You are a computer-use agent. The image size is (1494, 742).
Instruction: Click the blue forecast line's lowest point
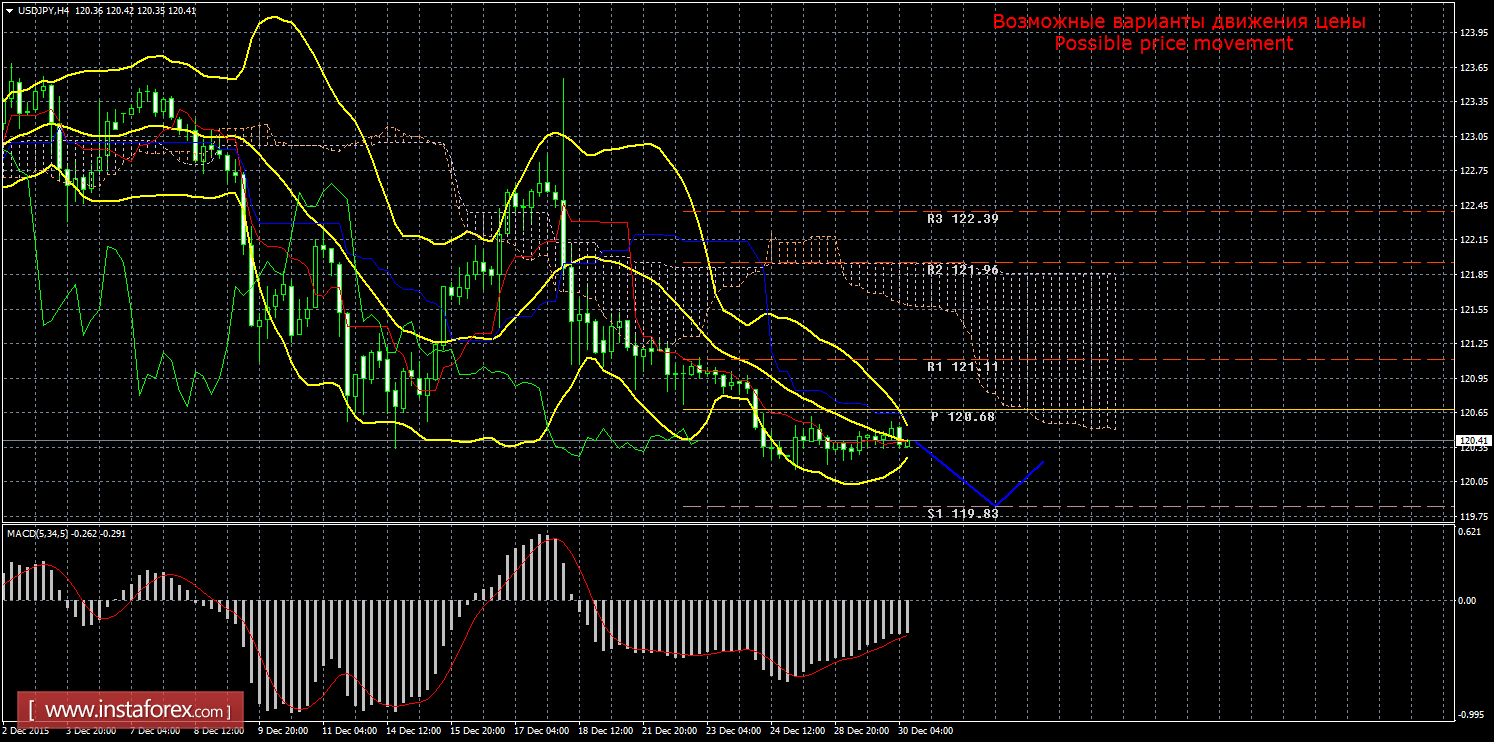click(993, 506)
